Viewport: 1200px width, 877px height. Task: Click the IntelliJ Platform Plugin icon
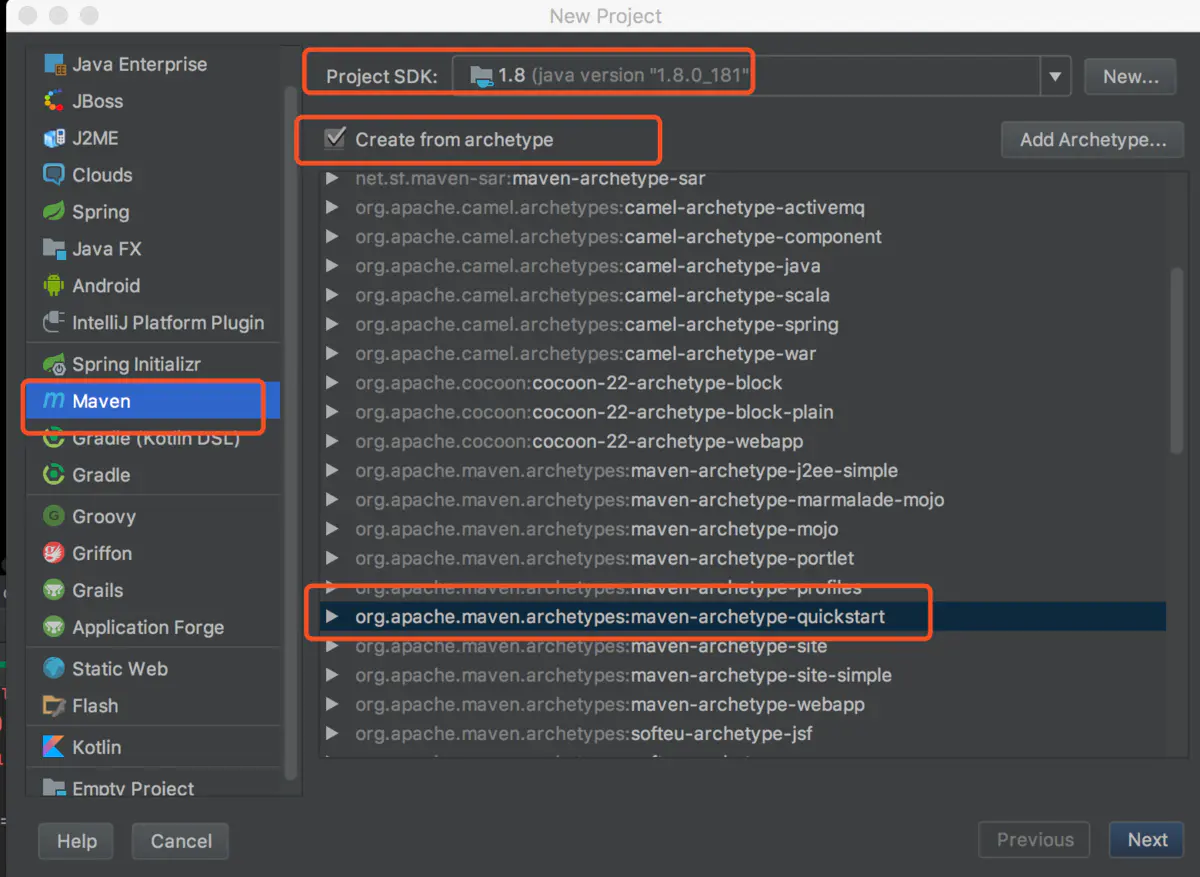54,323
